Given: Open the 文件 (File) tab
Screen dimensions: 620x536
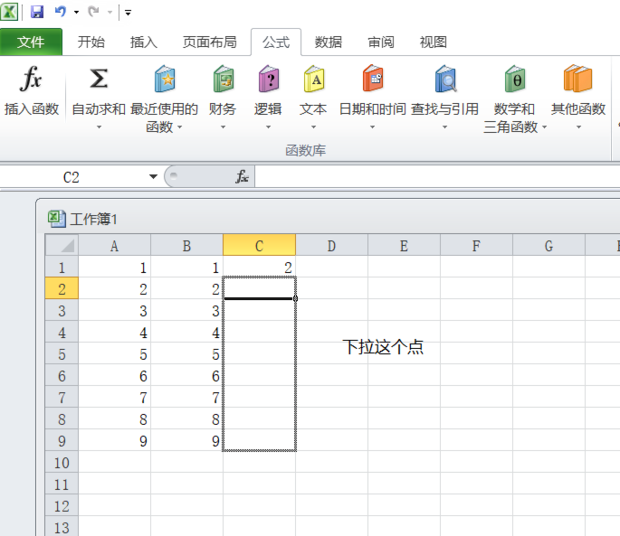Looking at the screenshot, I should pyautogui.click(x=31, y=42).
